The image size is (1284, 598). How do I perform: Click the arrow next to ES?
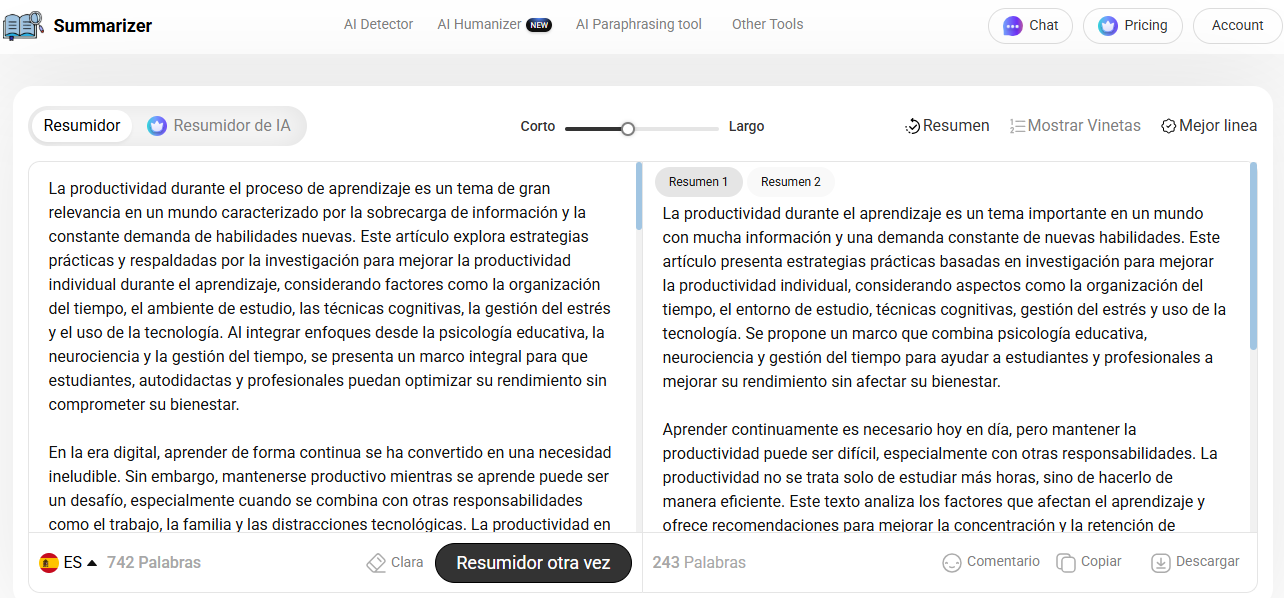(x=92, y=563)
